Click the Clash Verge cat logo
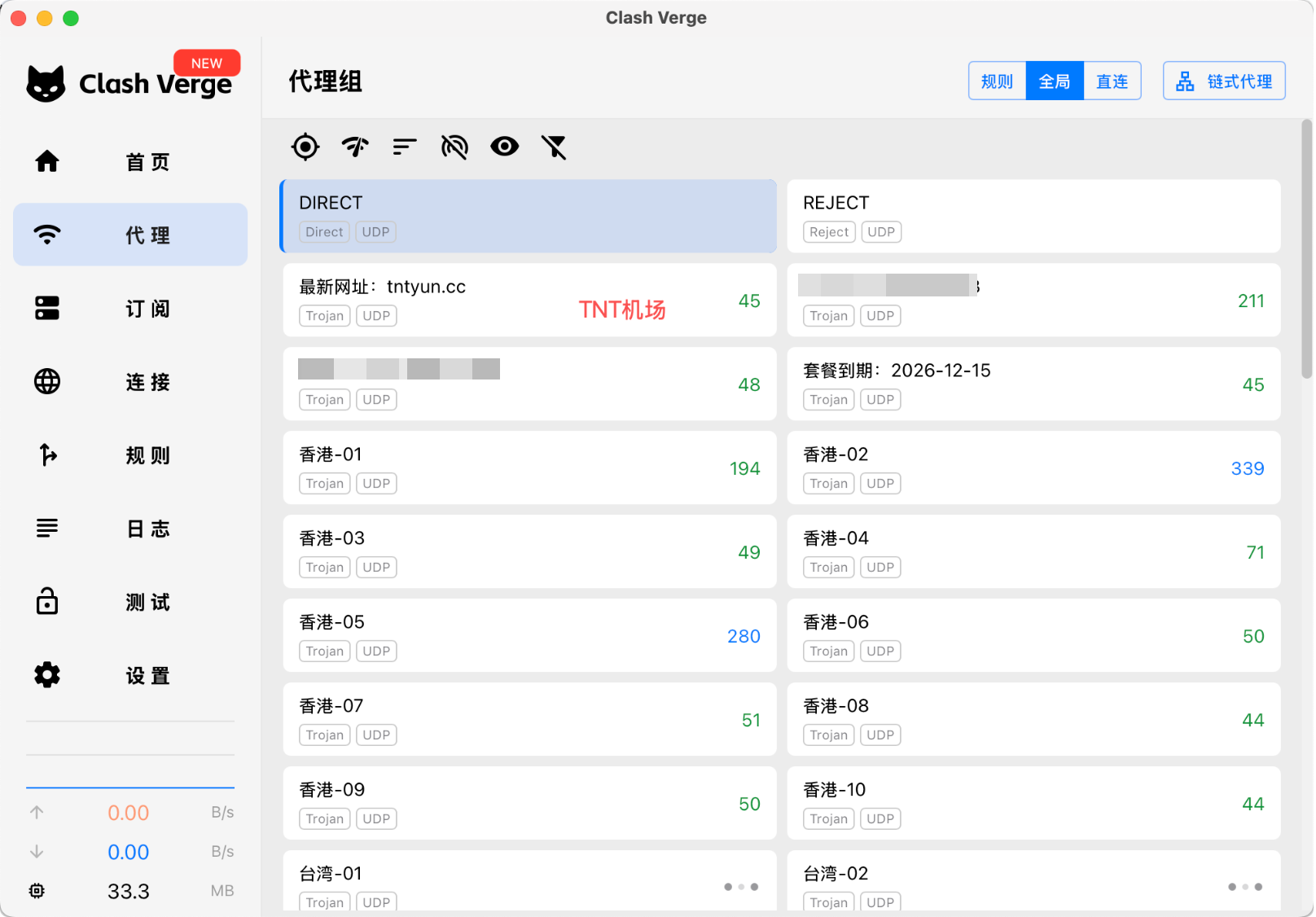The height and width of the screenshot is (917, 1316). point(46,83)
